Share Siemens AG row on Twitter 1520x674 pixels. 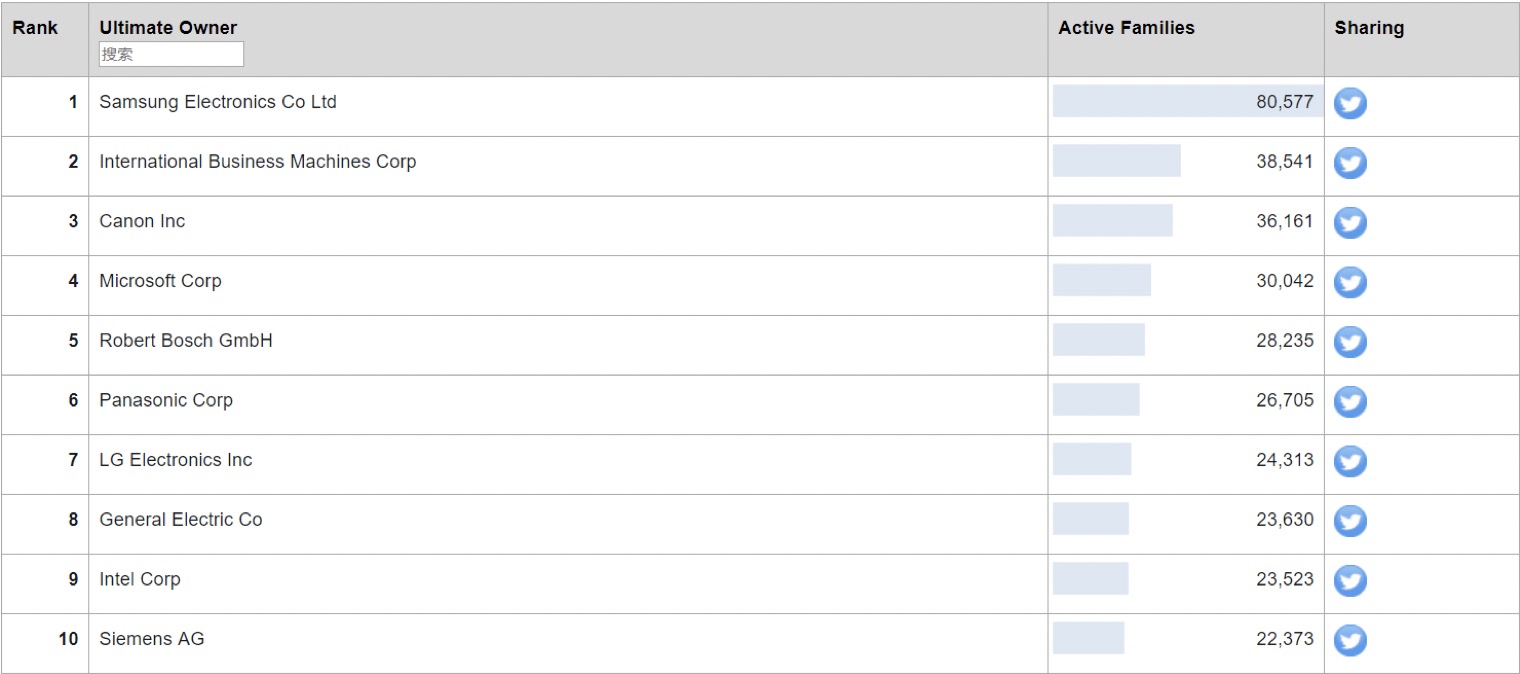(1350, 640)
